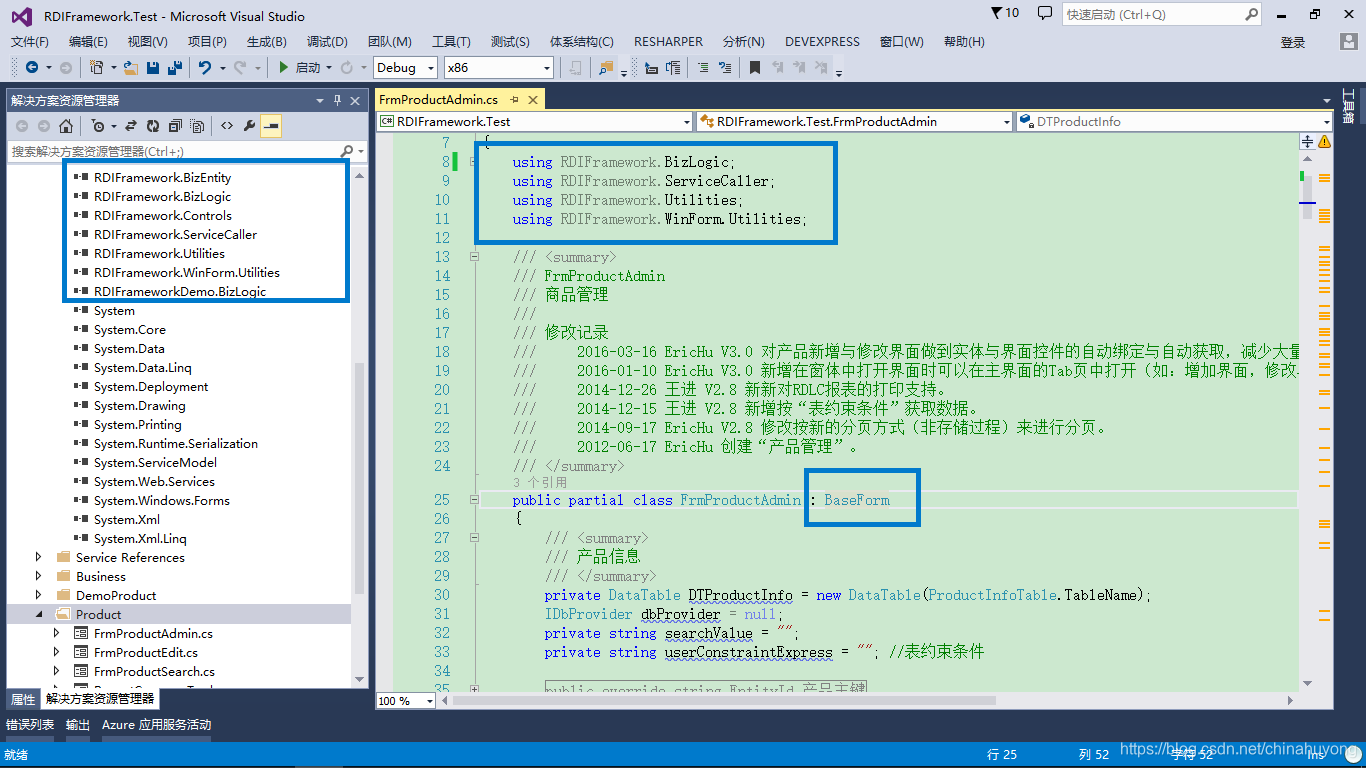The image size is (1366, 768).
Task: Expand the Service References folder
Action: click(39, 557)
